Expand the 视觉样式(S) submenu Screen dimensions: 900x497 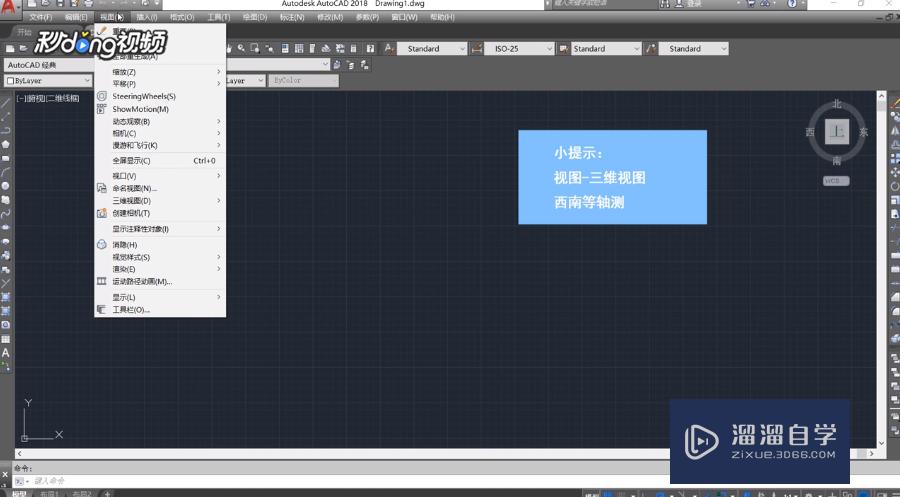[160, 257]
